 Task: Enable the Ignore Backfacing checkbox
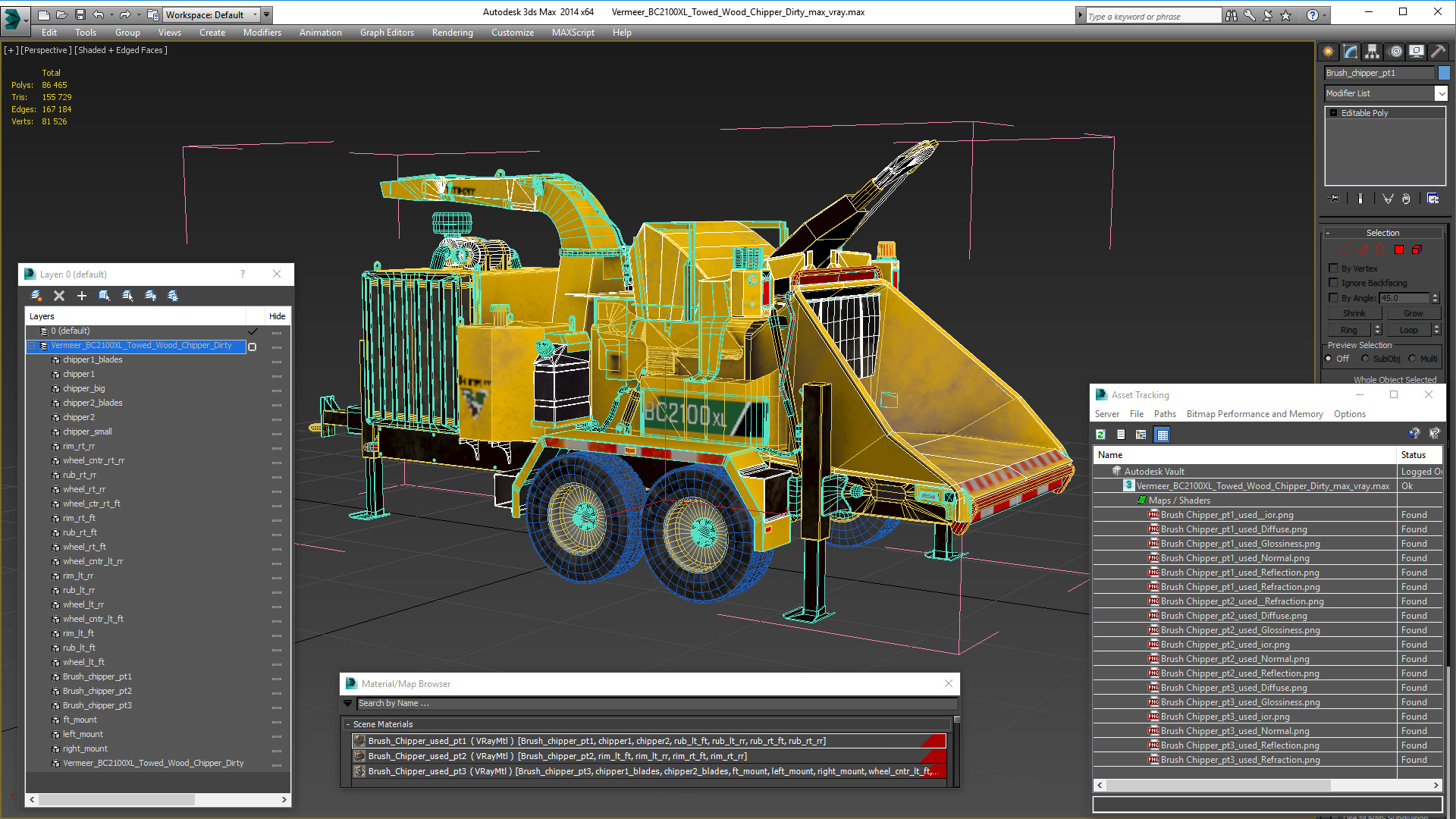click(1333, 283)
